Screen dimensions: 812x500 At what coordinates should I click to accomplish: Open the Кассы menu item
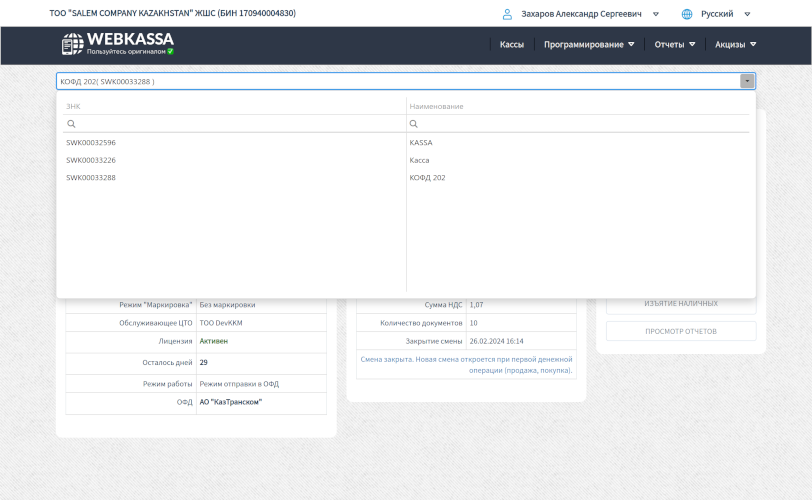[x=512, y=45]
